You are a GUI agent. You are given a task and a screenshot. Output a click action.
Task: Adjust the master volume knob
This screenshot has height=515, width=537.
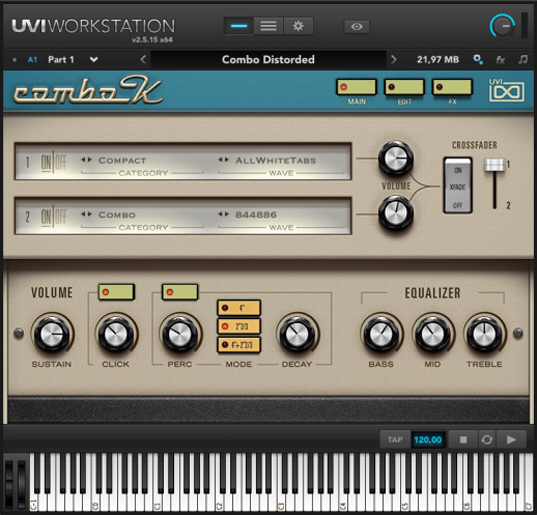tap(502, 26)
